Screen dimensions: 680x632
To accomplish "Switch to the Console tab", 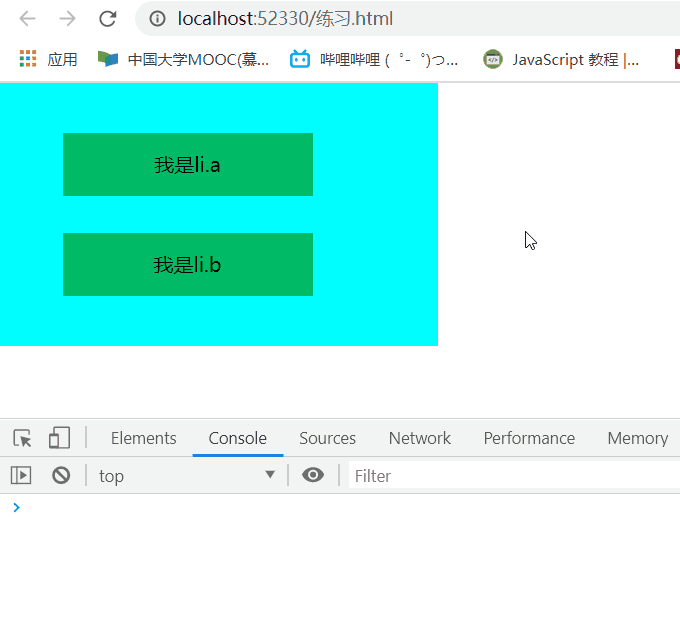I will (x=238, y=438).
